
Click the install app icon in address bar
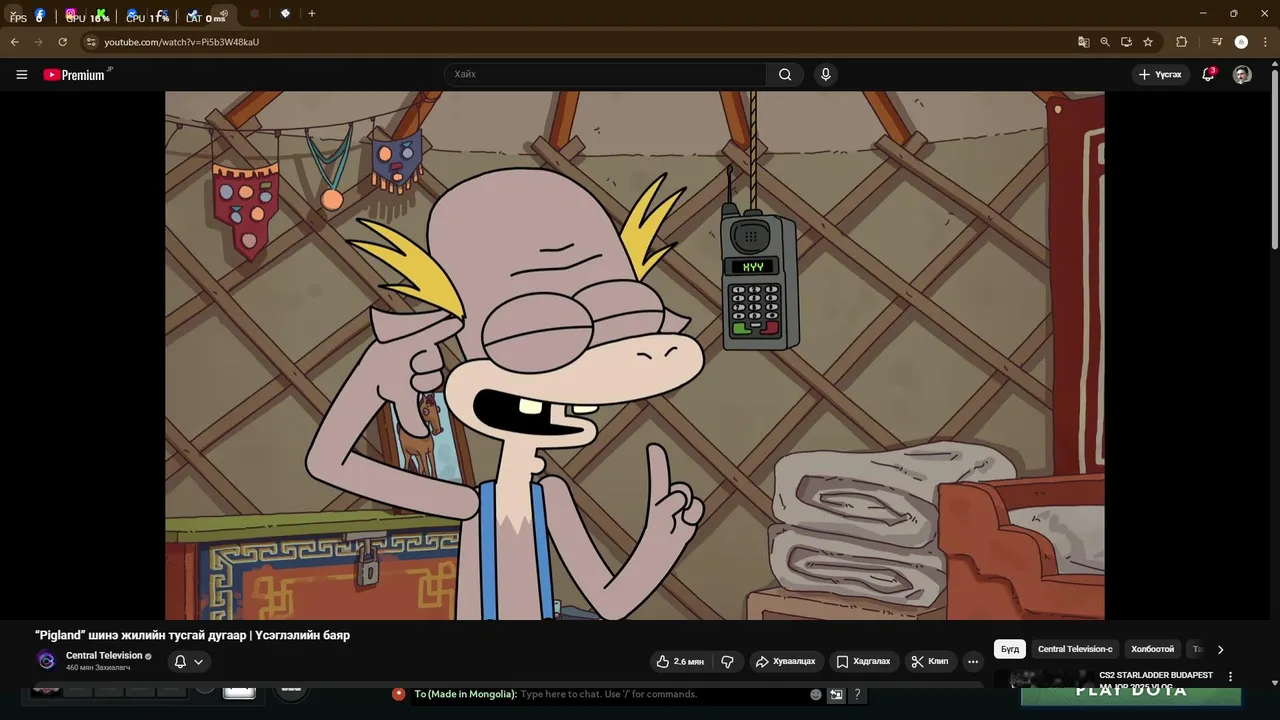click(1126, 42)
